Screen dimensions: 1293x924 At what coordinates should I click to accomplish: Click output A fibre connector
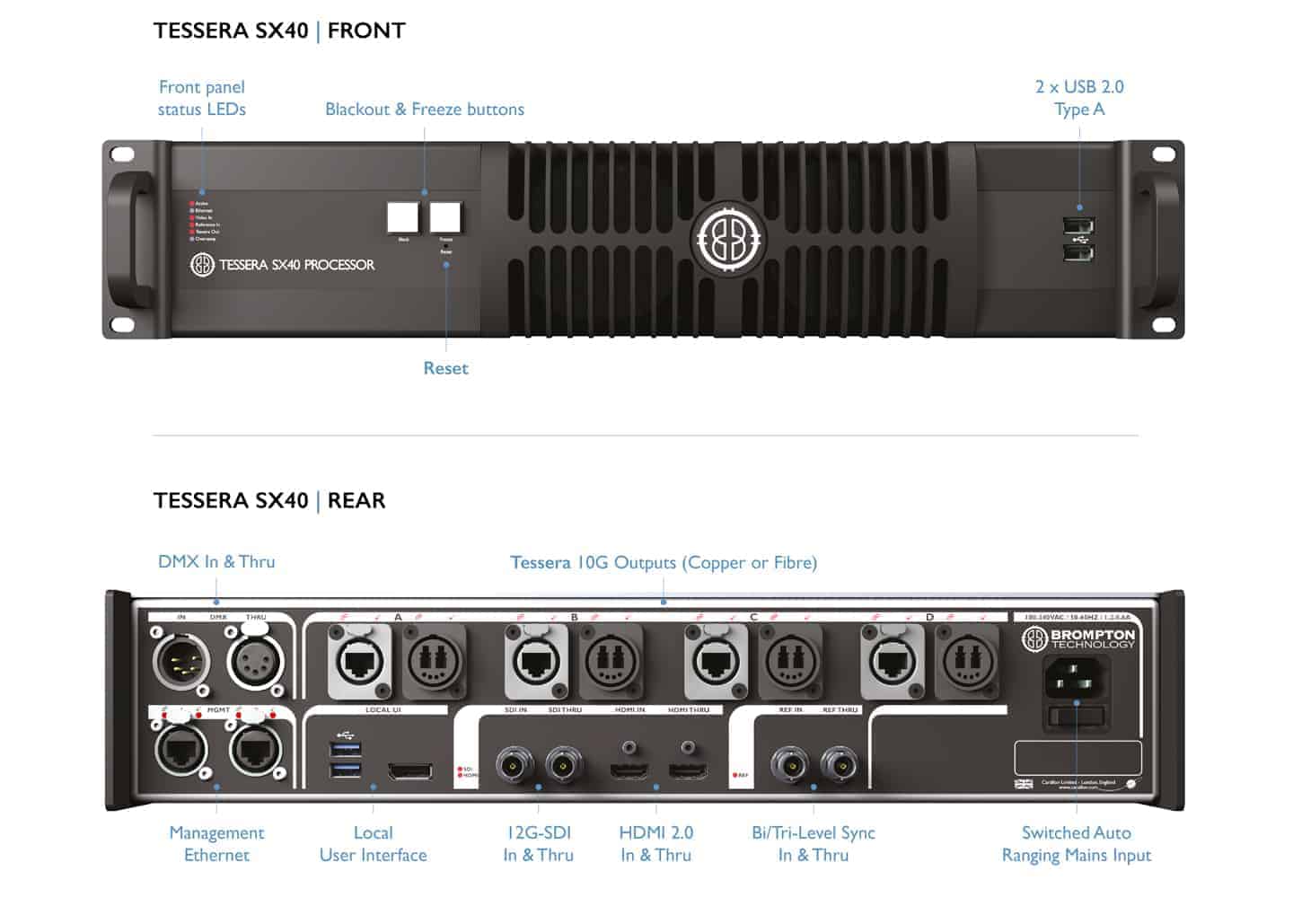point(435,663)
